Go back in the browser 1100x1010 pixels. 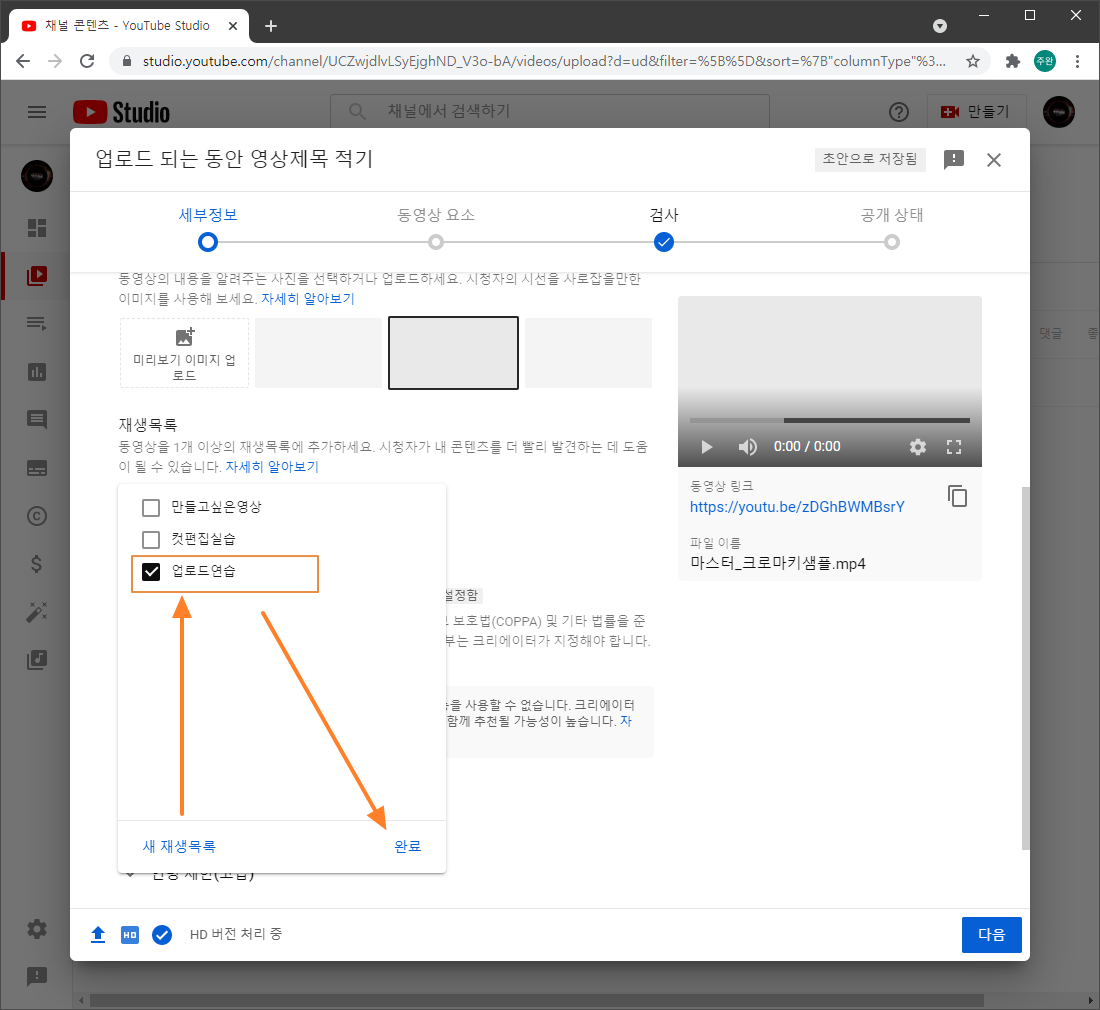point(22,61)
